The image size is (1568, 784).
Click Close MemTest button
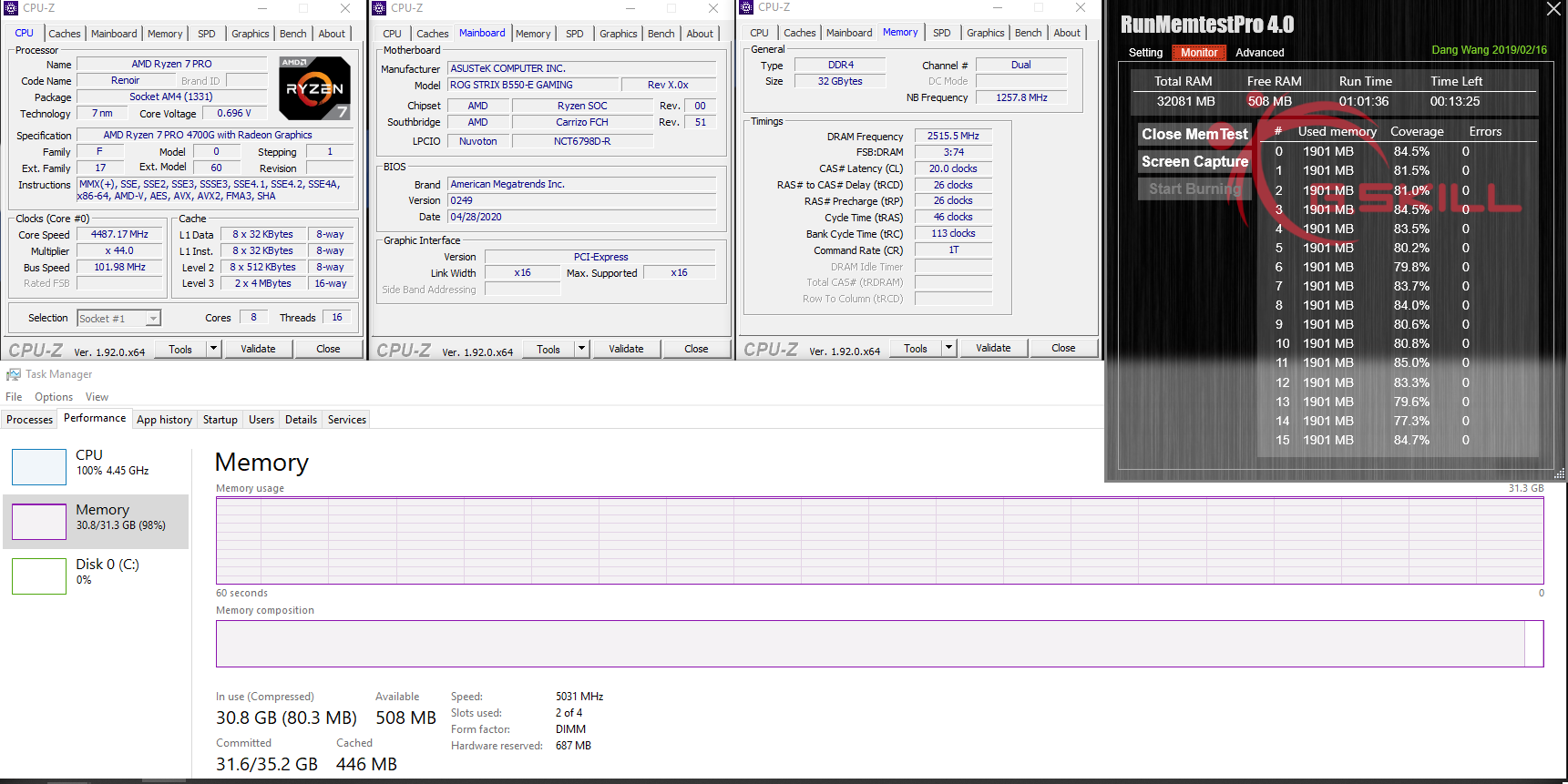(1194, 134)
